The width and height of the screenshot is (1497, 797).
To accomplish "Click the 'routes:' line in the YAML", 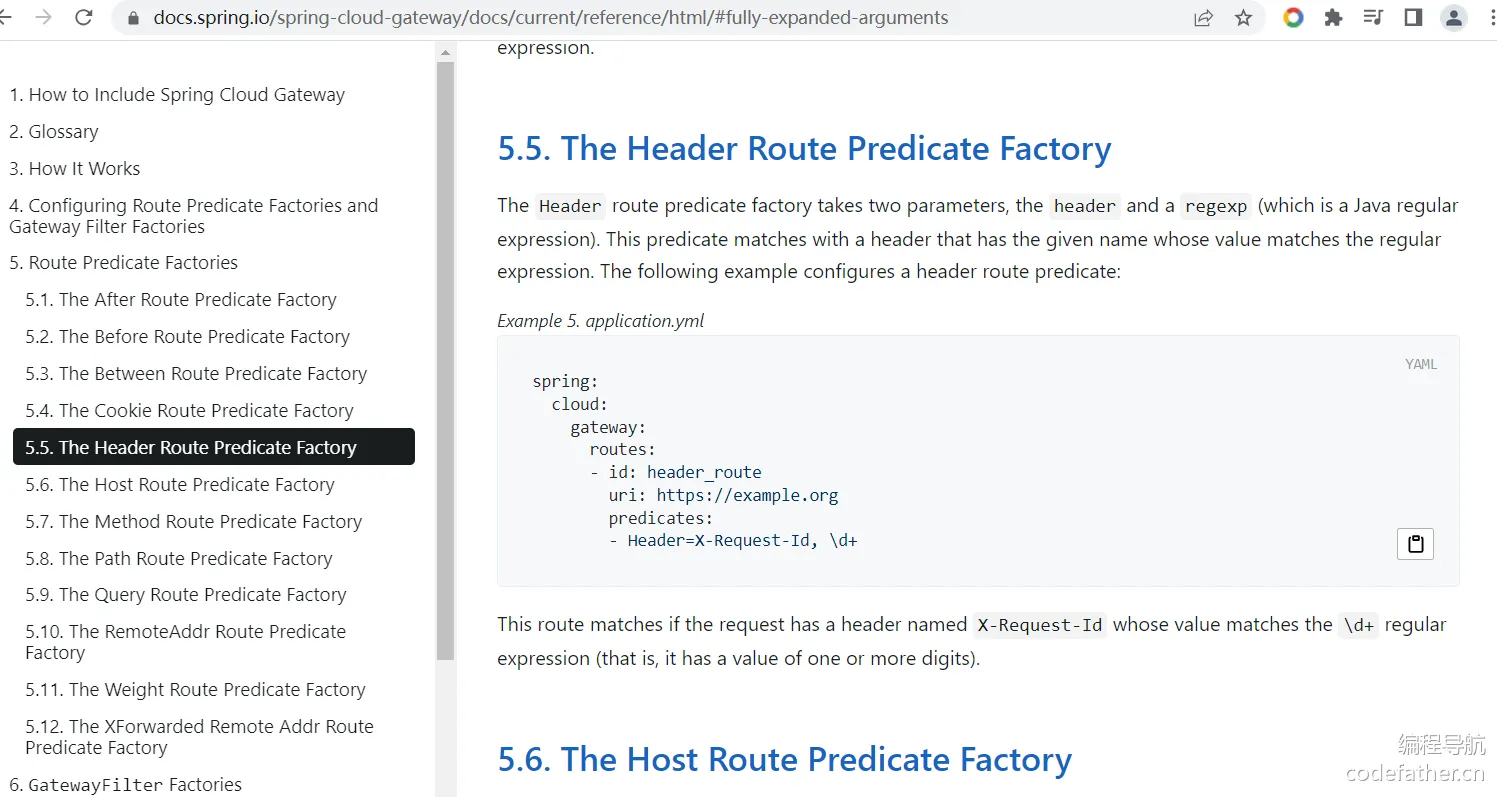I will pyautogui.click(x=623, y=449).
